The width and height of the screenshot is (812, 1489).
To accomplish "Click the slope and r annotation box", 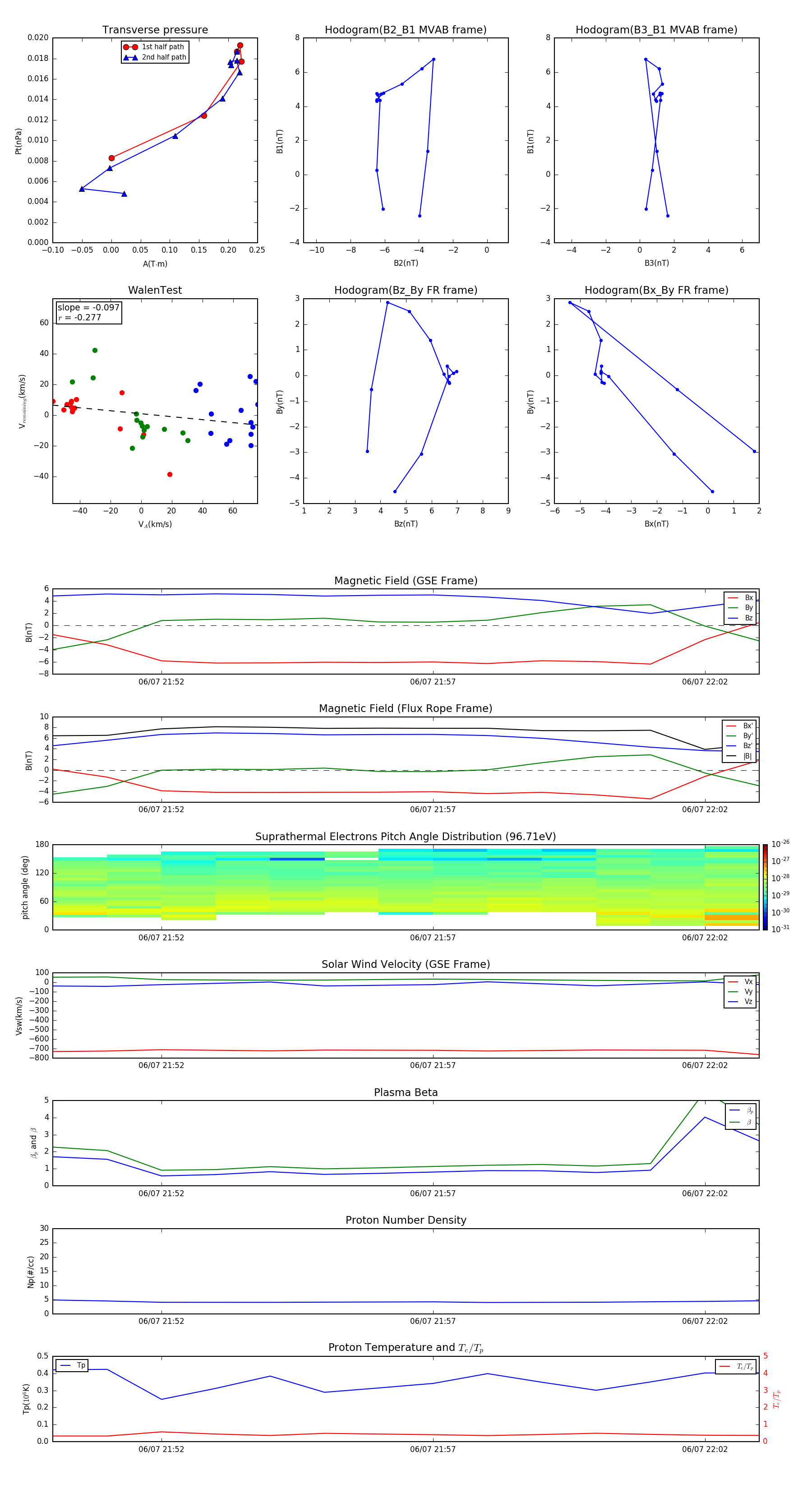I will (x=88, y=313).
